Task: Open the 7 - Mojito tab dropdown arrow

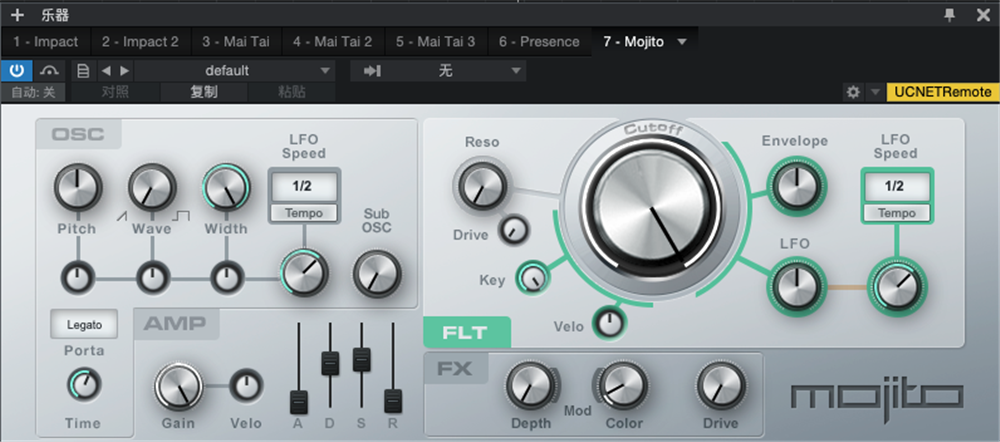Action: [682, 42]
